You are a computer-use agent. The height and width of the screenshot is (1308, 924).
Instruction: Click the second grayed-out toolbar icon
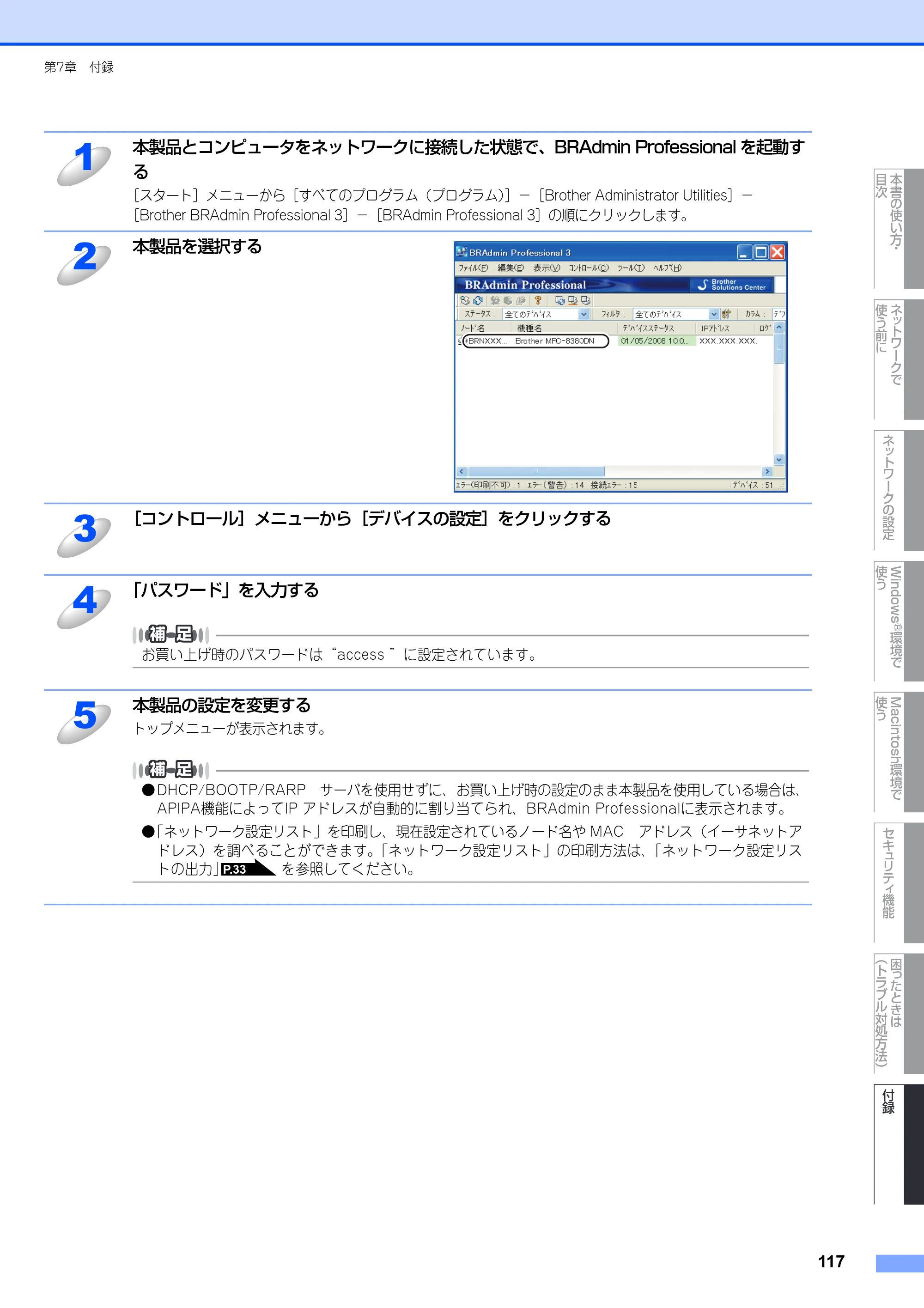pos(508,300)
